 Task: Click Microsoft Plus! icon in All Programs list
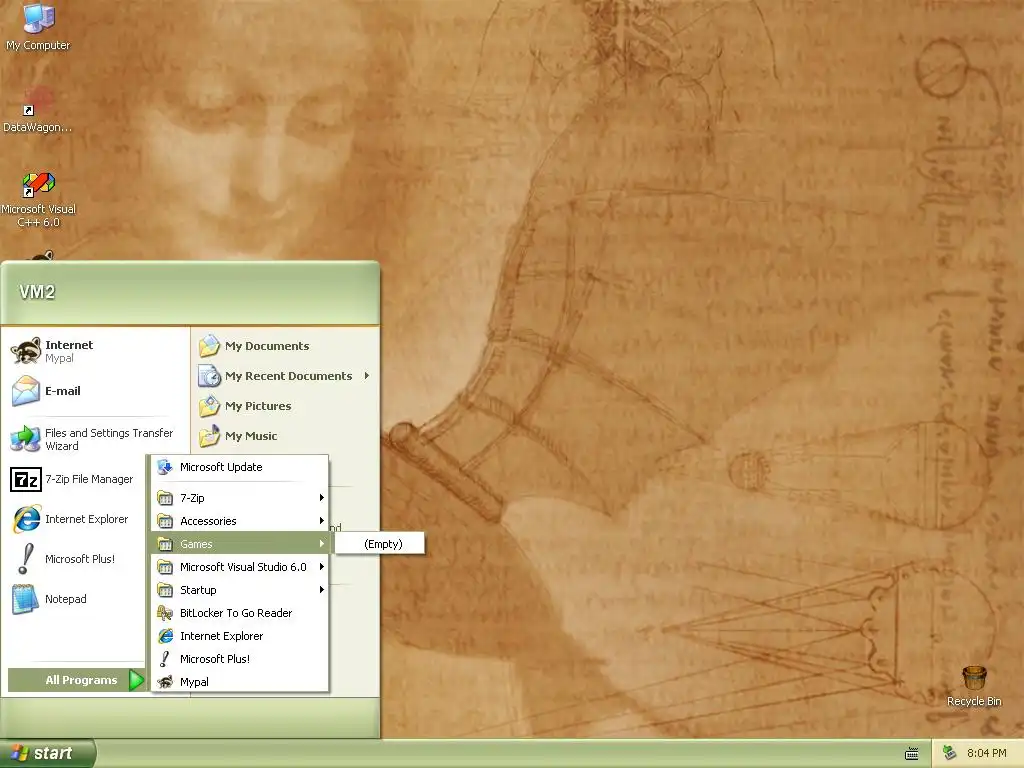[x=166, y=659]
